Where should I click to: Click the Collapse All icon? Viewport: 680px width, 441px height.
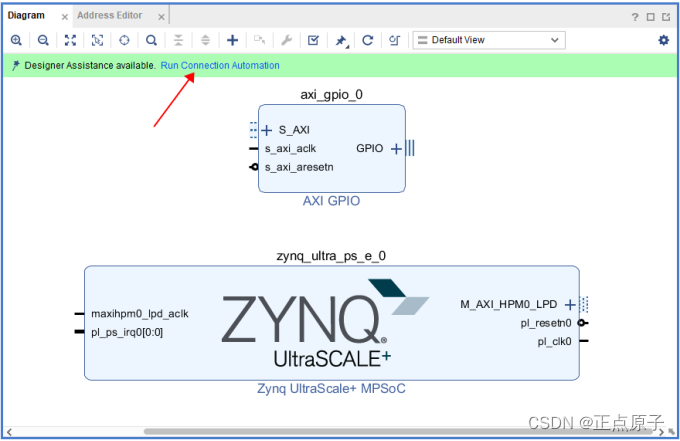[178, 40]
